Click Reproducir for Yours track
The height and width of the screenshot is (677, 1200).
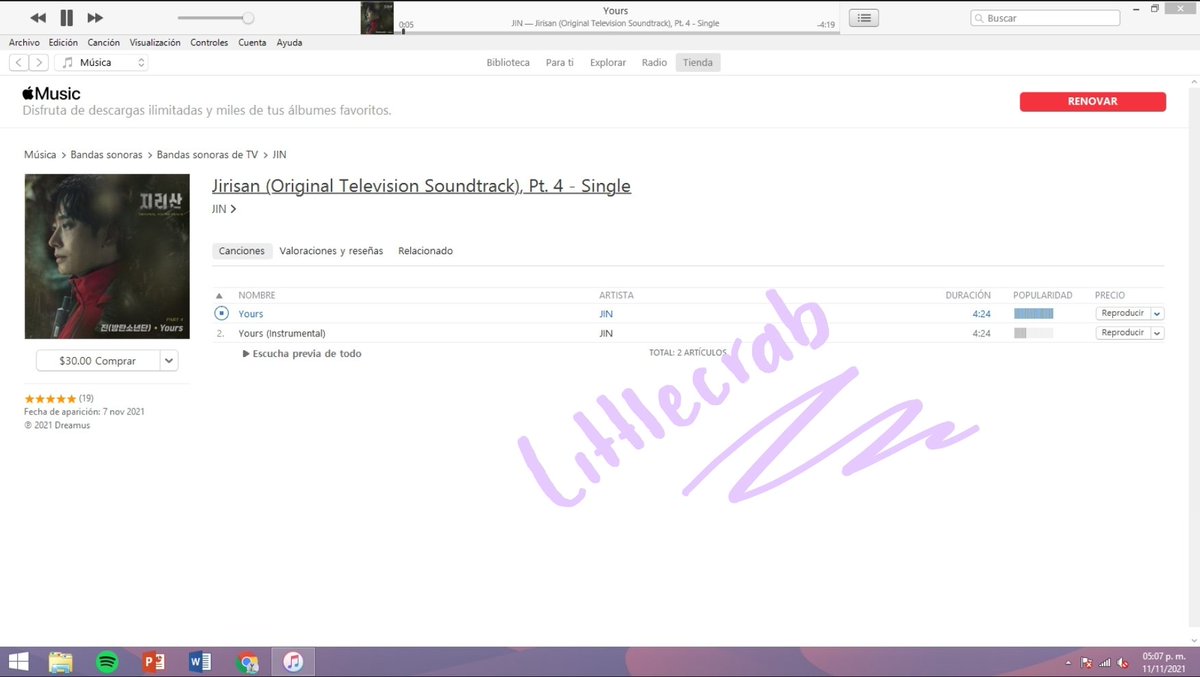[1123, 313]
